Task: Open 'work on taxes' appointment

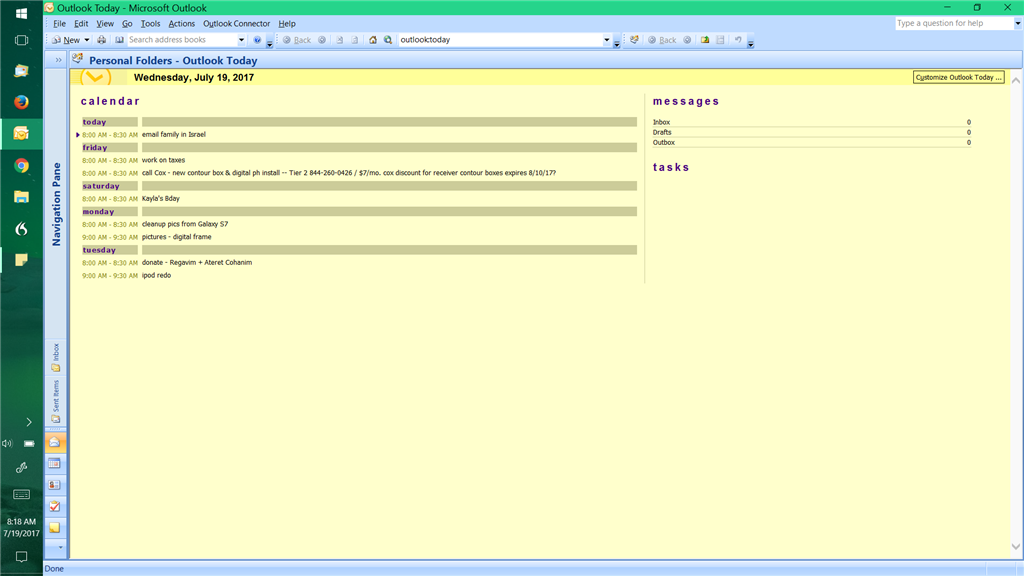Action: 163,160
